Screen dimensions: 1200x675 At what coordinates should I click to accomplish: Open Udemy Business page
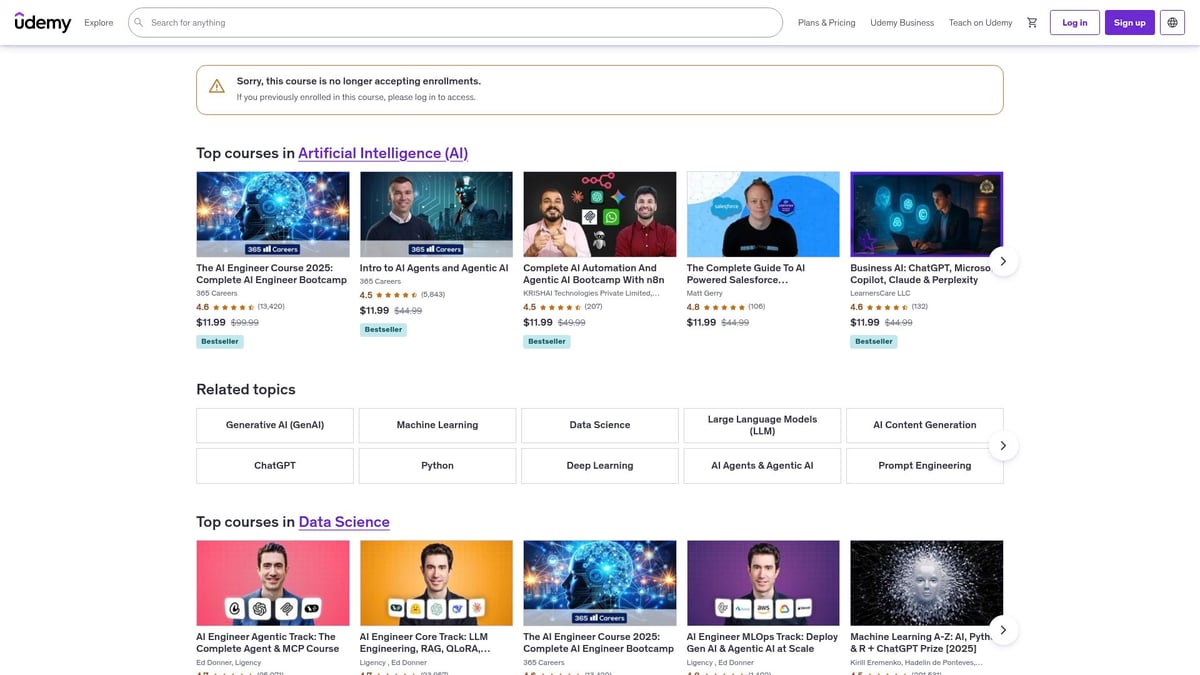tap(901, 23)
